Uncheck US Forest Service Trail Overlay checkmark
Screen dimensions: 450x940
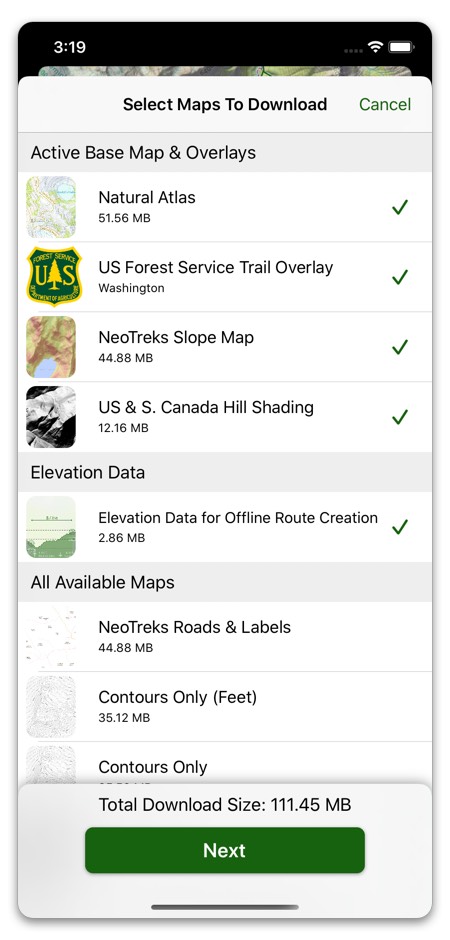pos(400,277)
